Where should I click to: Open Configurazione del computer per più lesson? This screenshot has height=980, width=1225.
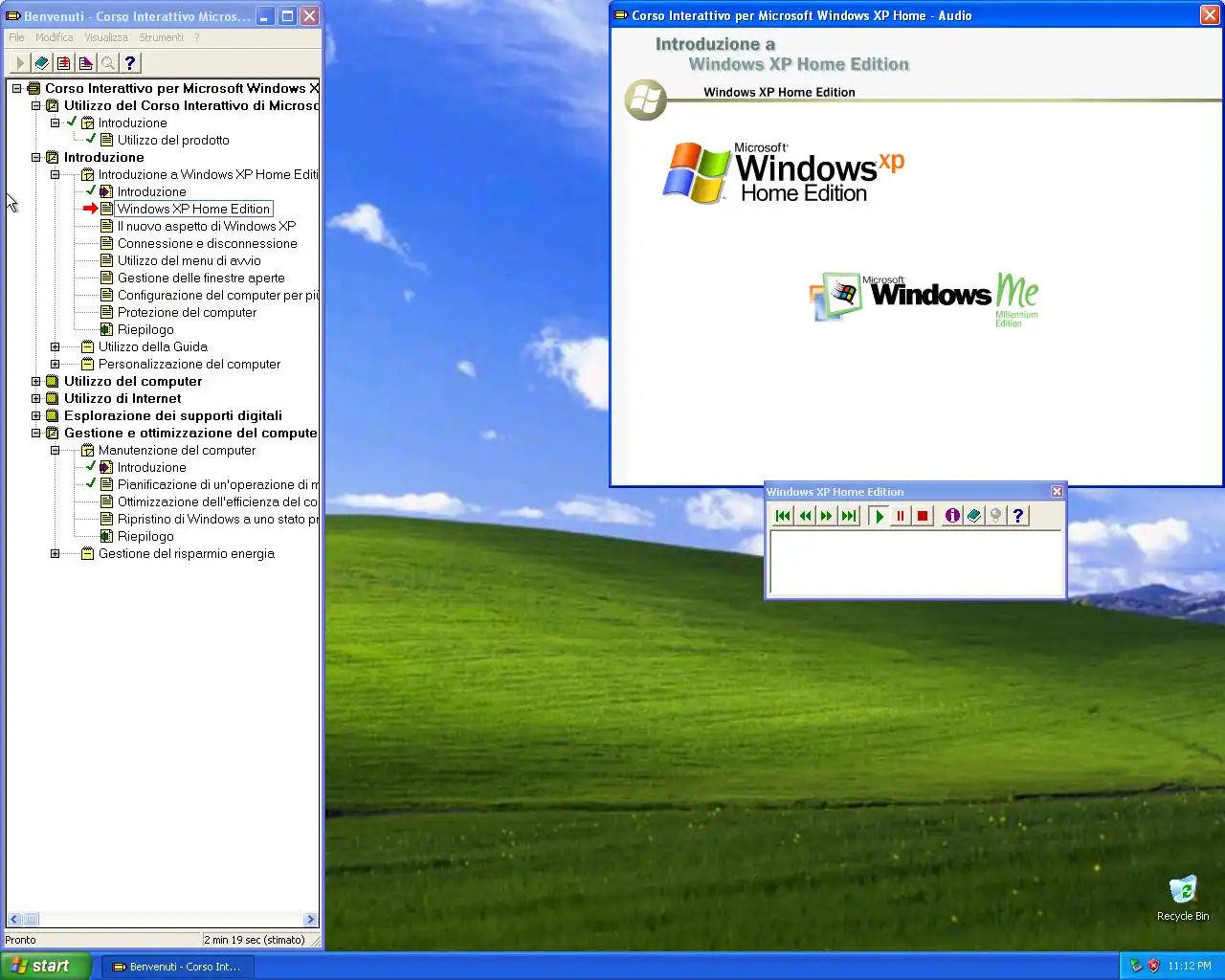(x=217, y=295)
